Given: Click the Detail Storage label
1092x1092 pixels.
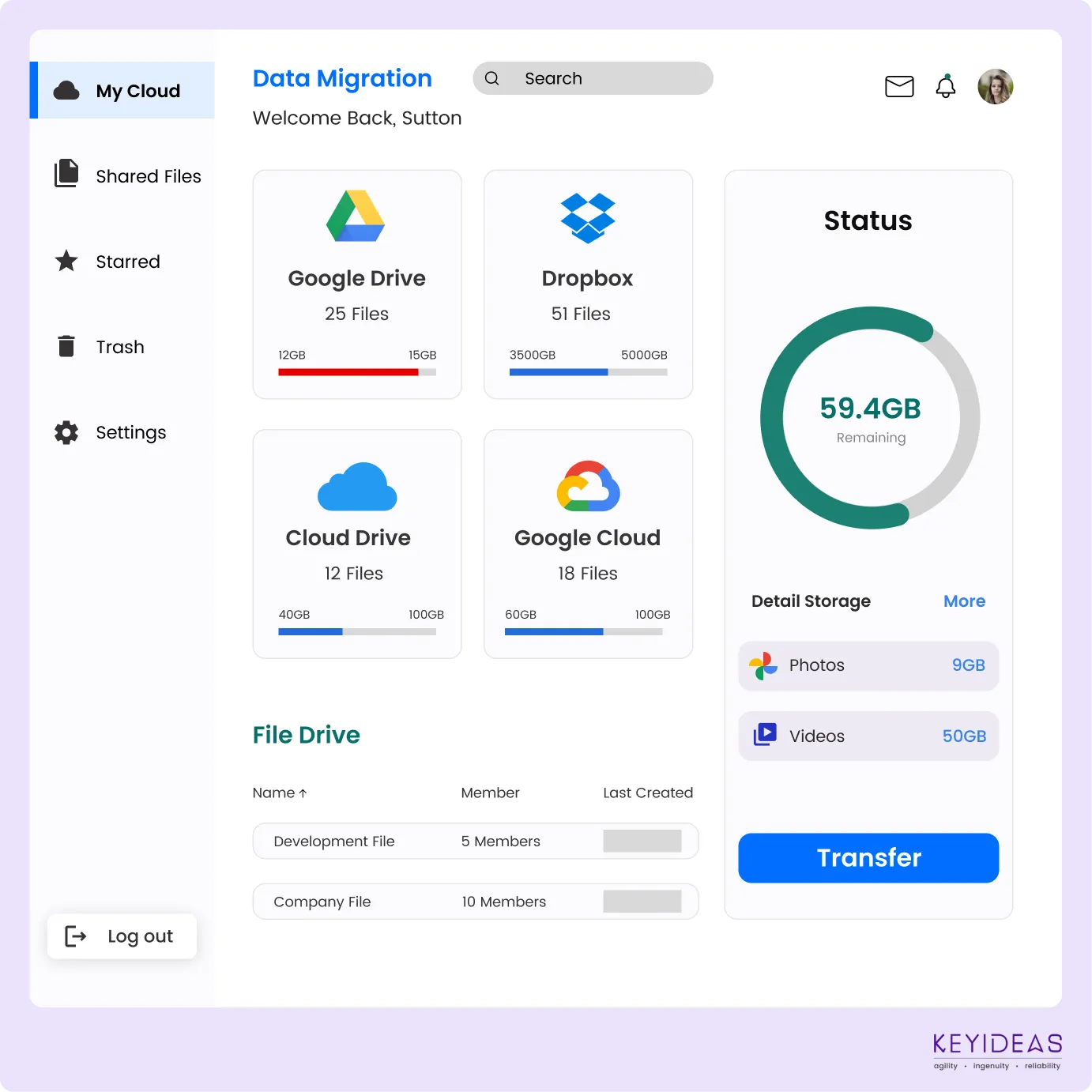Looking at the screenshot, I should tap(811, 601).
